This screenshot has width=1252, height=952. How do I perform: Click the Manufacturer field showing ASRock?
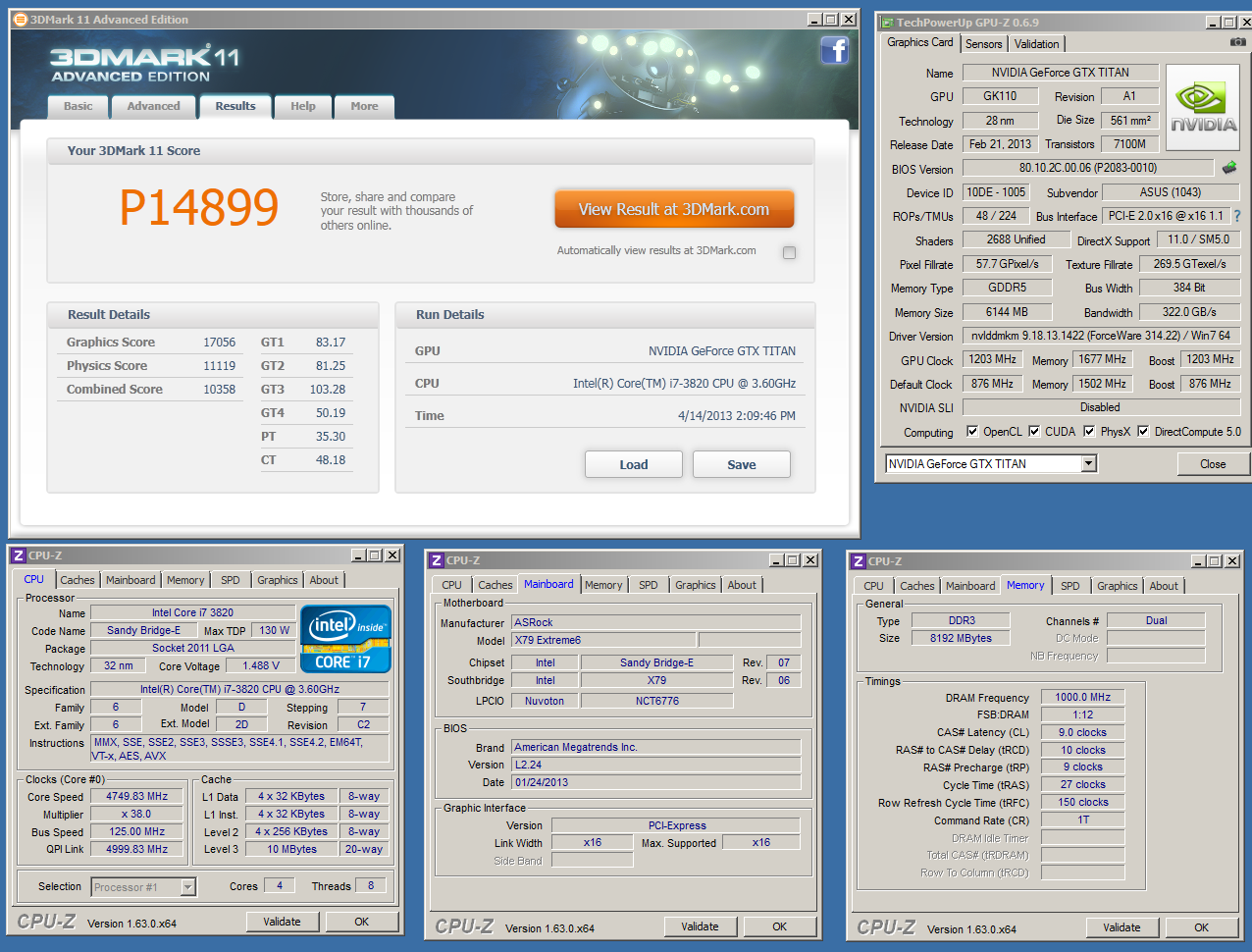656,622
